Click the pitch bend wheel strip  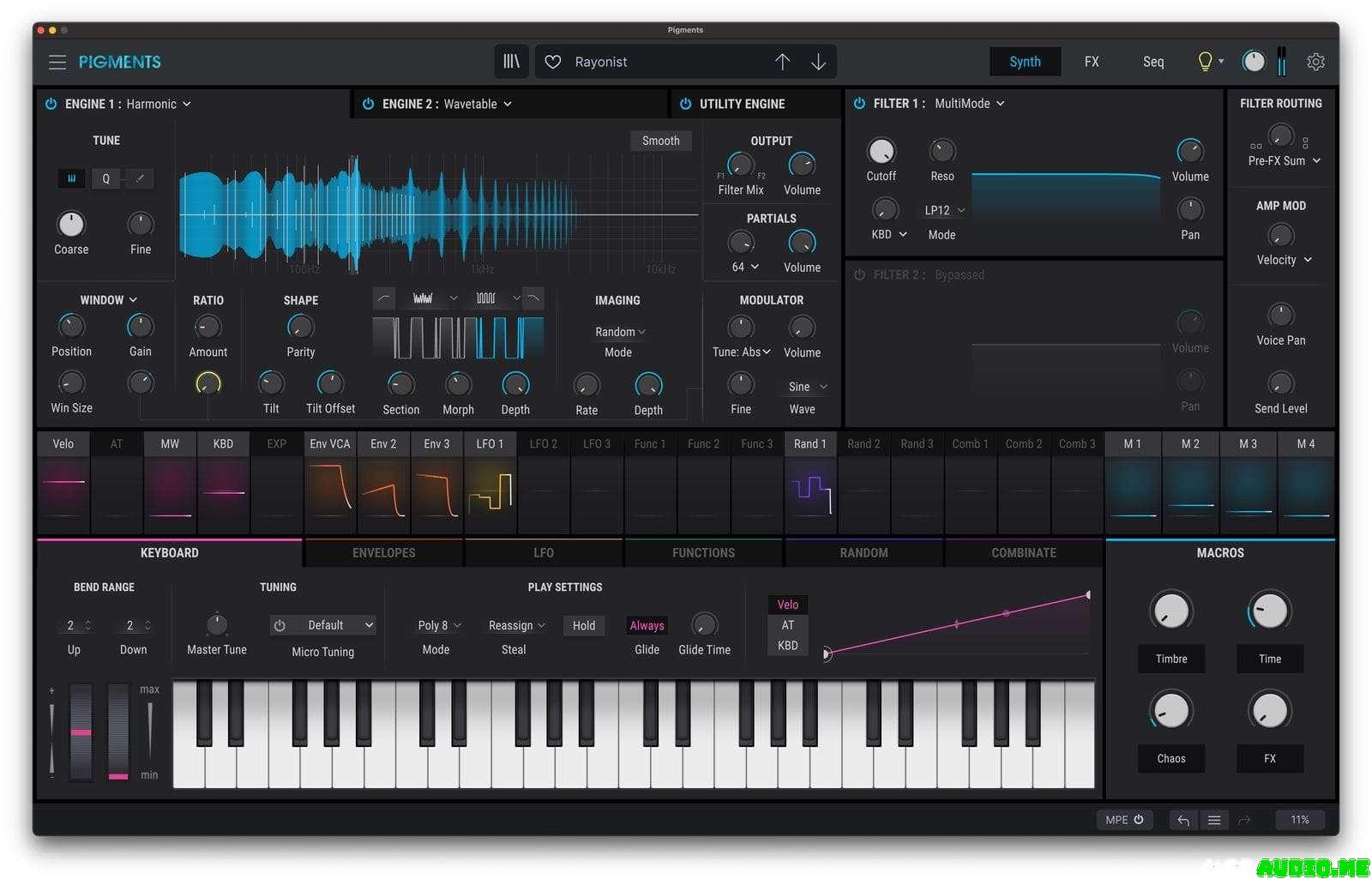pyautogui.click(x=81, y=731)
